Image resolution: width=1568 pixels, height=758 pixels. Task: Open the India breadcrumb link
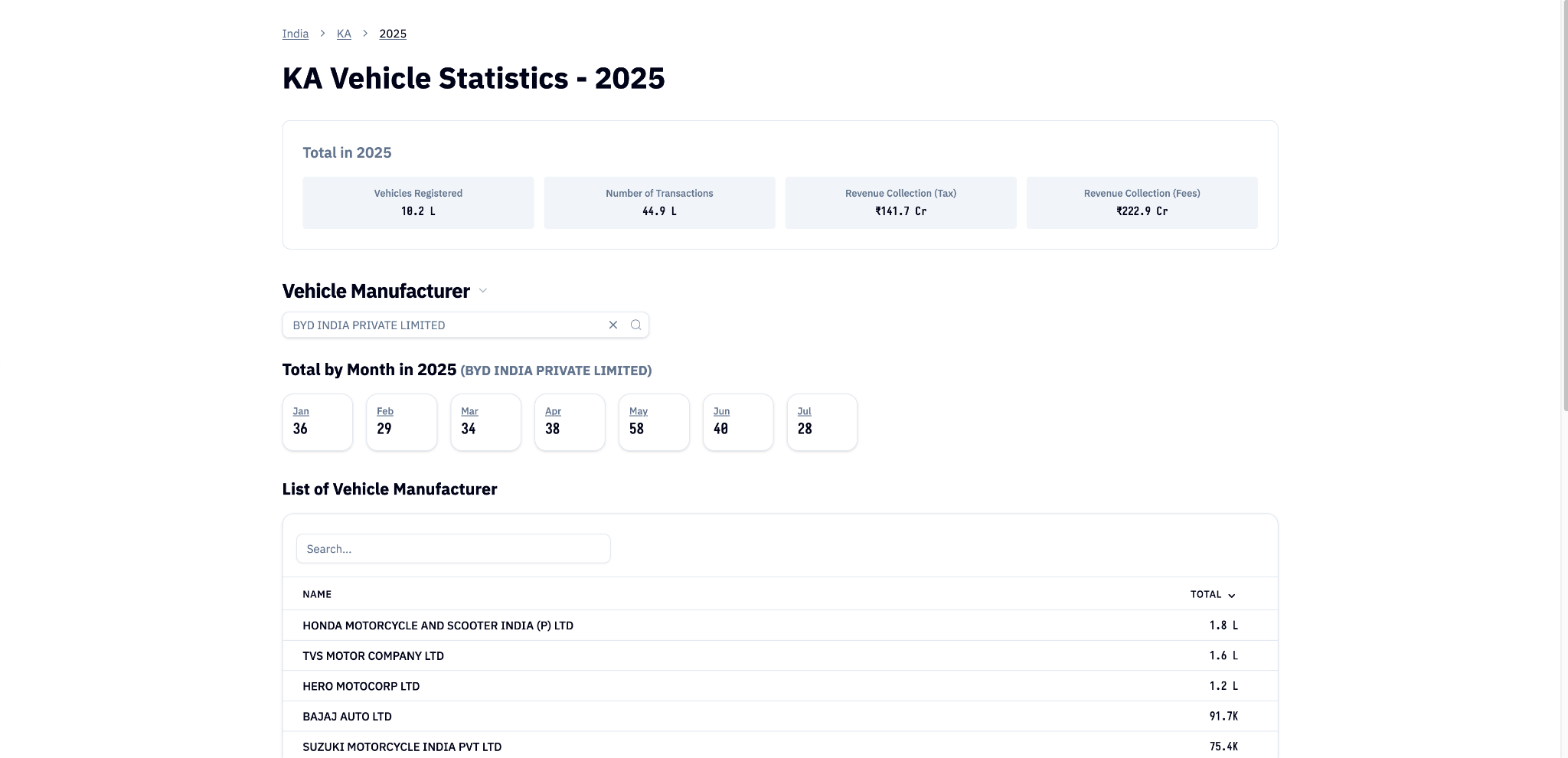[x=295, y=34]
